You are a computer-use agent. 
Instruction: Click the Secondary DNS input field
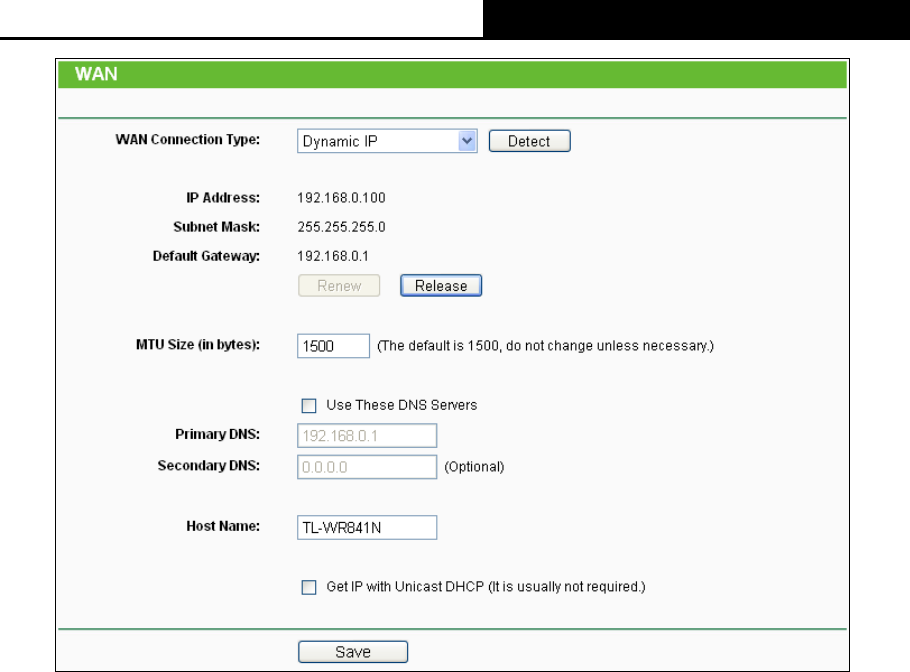pos(367,467)
